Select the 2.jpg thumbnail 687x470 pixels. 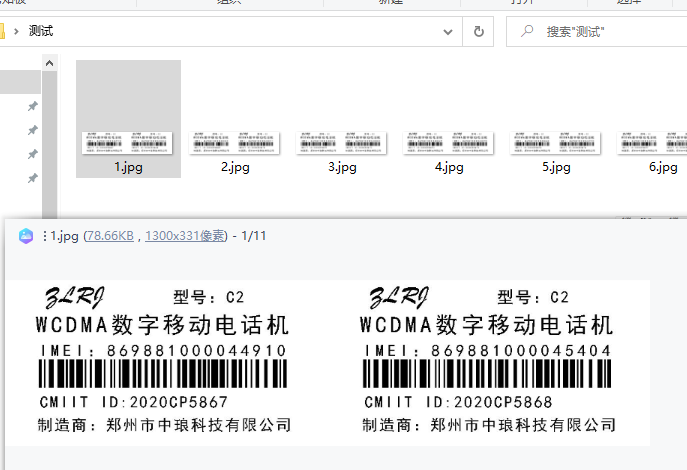point(235,144)
